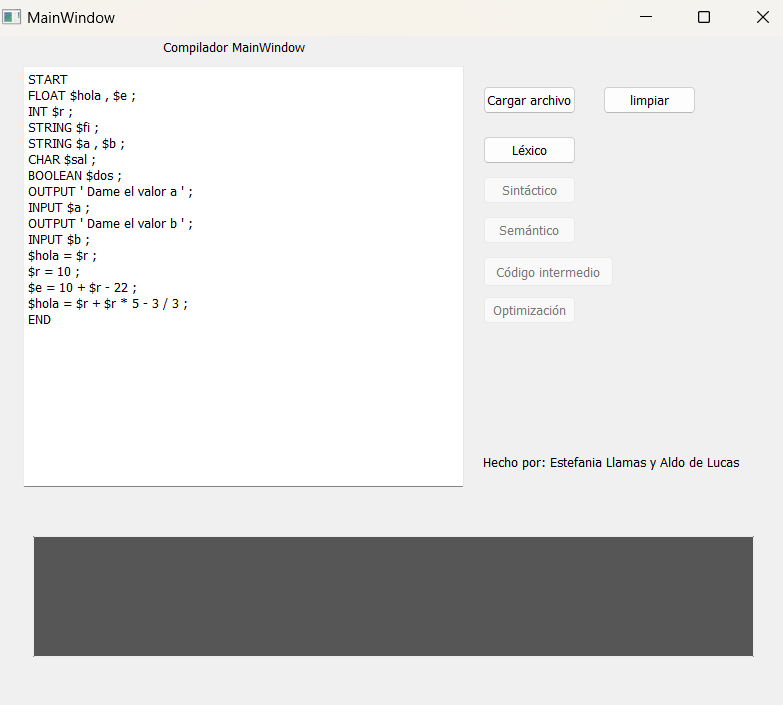The image size is (783, 705).
Task: Run the Léxico analysis
Action: (529, 150)
